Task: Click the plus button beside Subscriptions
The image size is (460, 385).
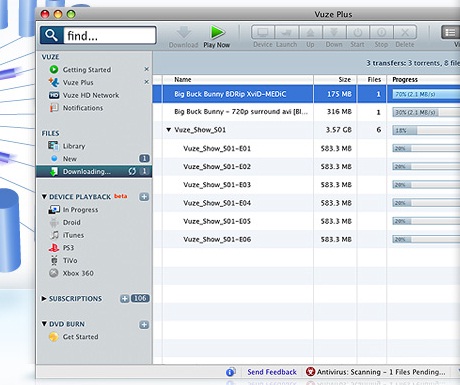Action: [125, 299]
